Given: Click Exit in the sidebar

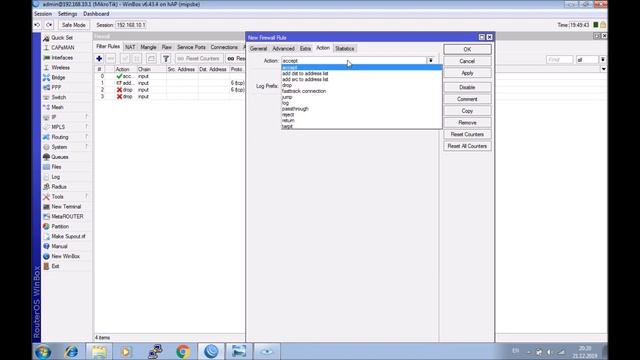Looking at the screenshot, I should [x=55, y=266].
